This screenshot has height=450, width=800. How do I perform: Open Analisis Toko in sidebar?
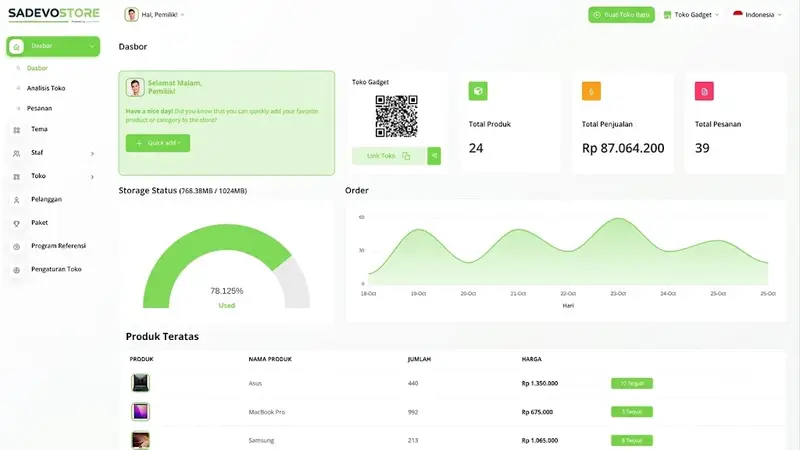[x=46, y=88]
